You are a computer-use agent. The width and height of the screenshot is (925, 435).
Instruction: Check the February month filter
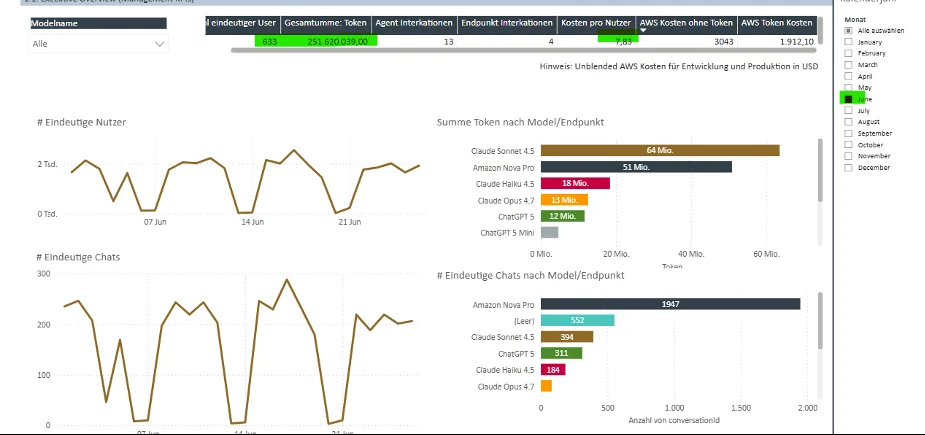coord(848,53)
